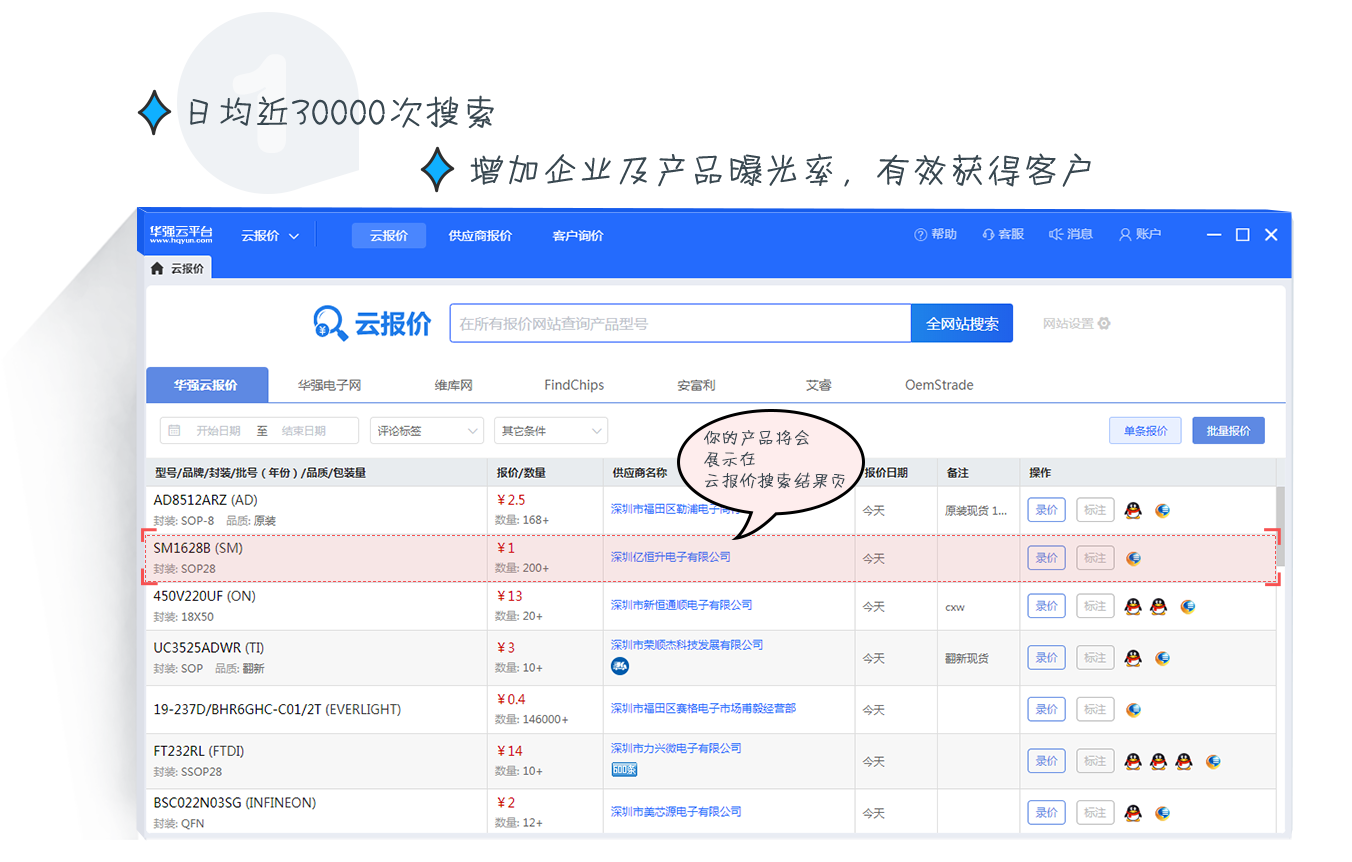
Task: Click 录价 for 19-237D EVERLIGHT row
Action: pos(1046,710)
